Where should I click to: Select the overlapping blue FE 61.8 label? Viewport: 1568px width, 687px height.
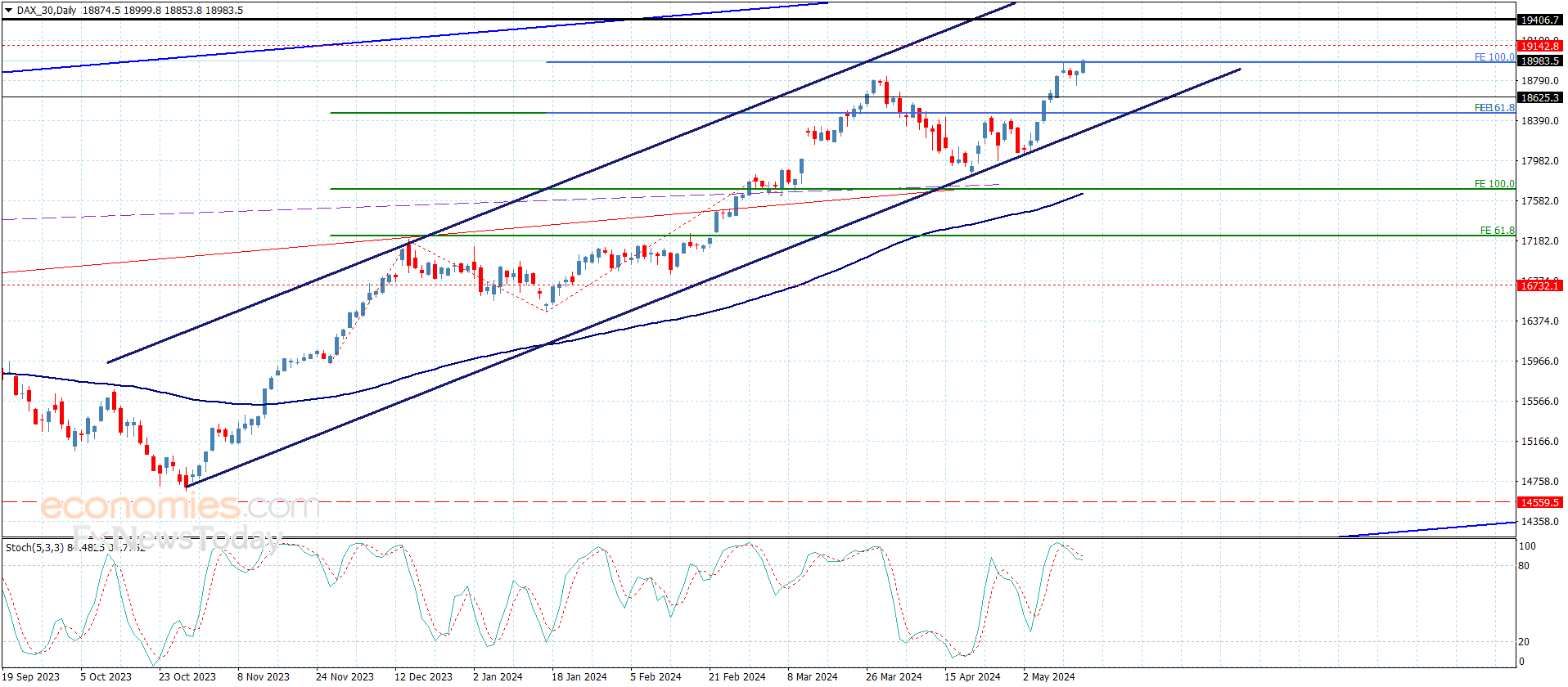pyautogui.click(x=1494, y=108)
